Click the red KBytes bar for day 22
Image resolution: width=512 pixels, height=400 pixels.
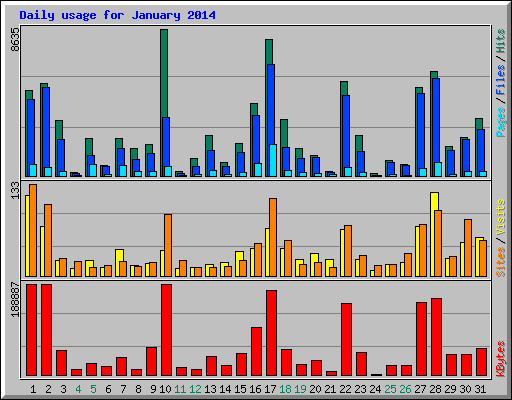pos(347,340)
